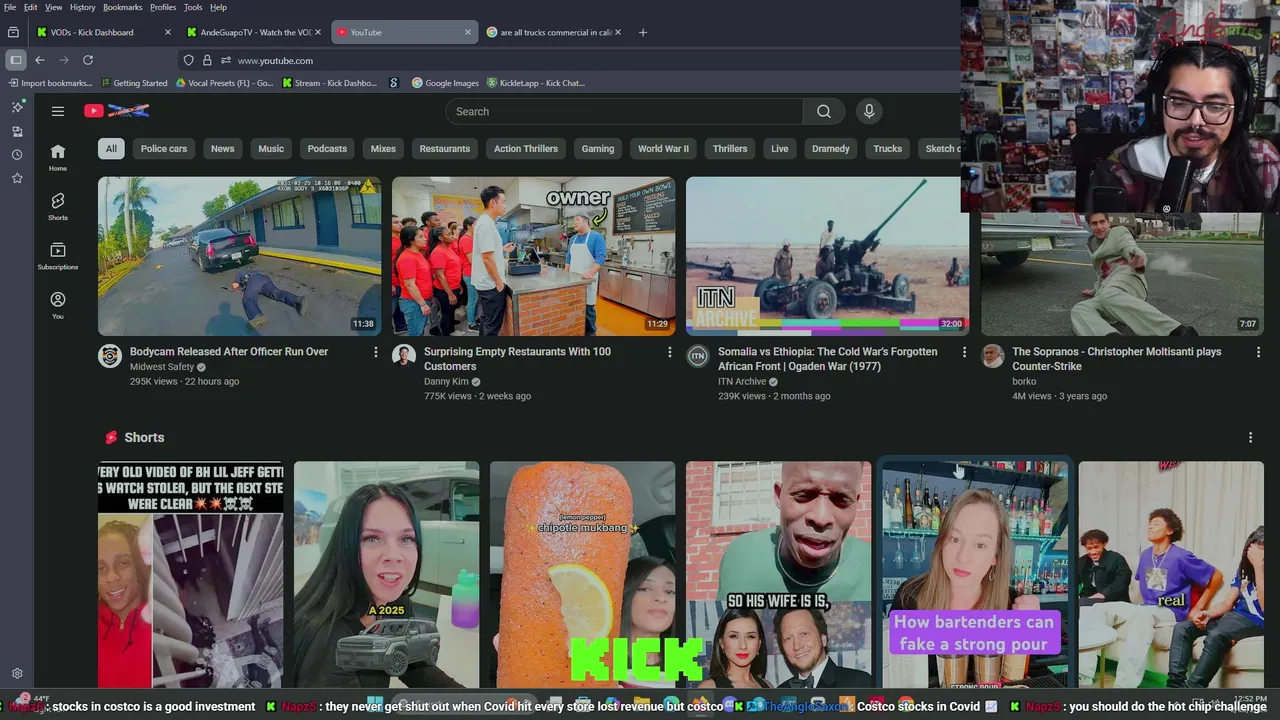Filter the feed by the Gaming chip
This screenshot has width=1280, height=720.
coord(598,149)
